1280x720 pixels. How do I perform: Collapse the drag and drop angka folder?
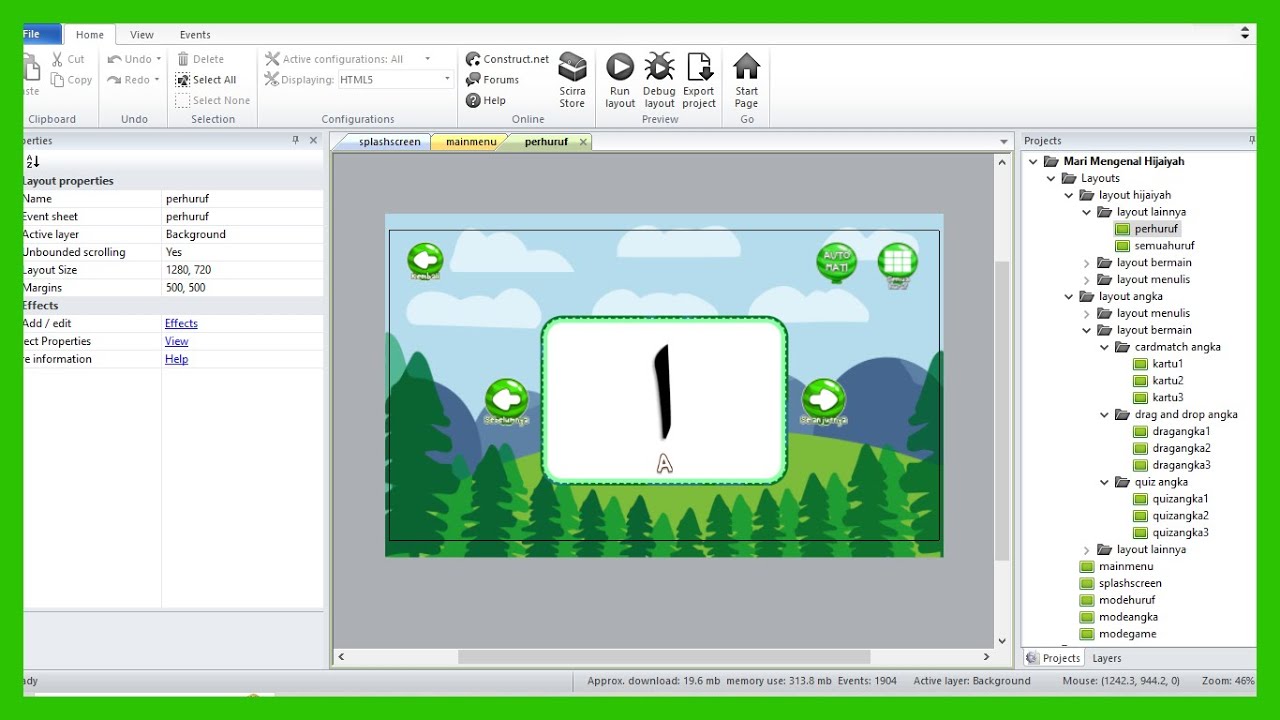[x=1105, y=414]
